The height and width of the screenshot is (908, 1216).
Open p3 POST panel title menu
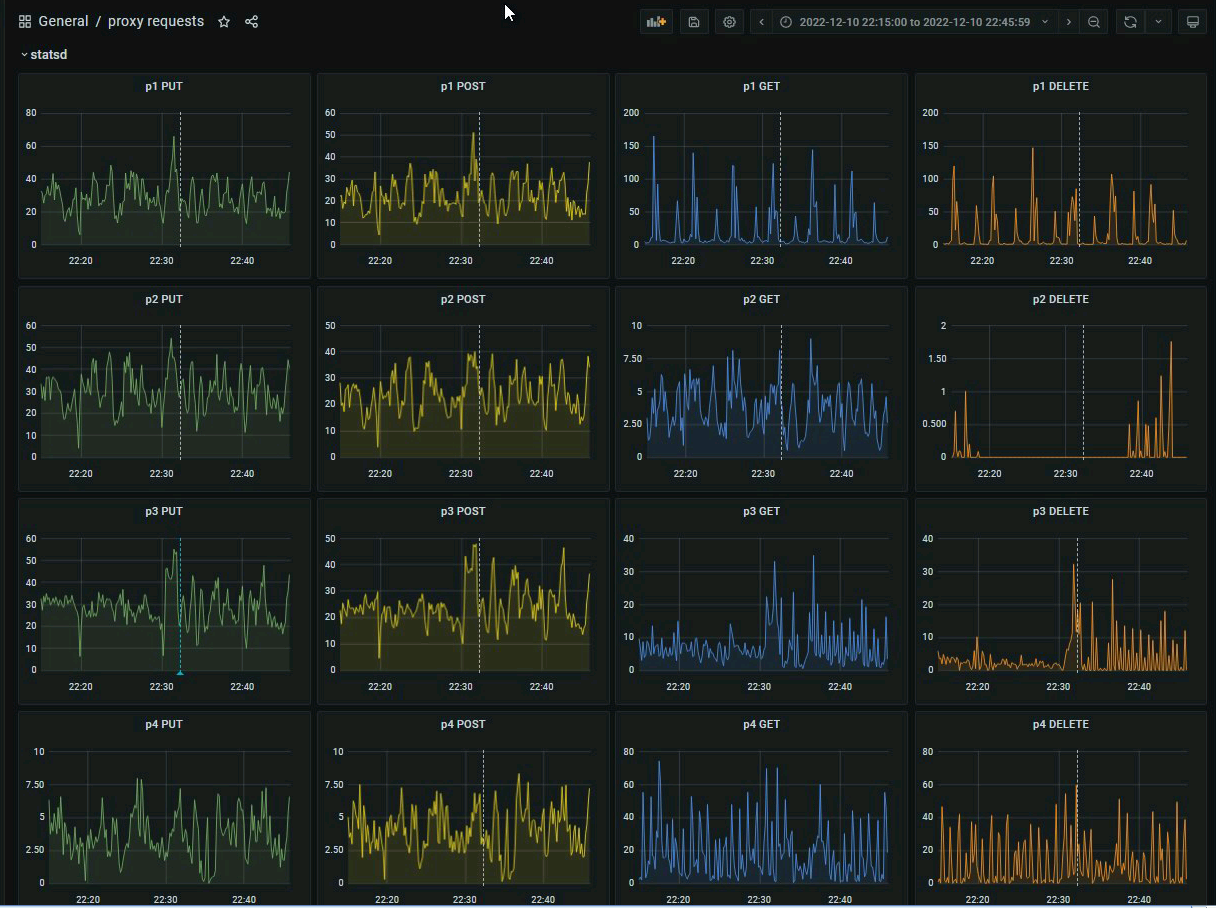pyautogui.click(x=463, y=511)
